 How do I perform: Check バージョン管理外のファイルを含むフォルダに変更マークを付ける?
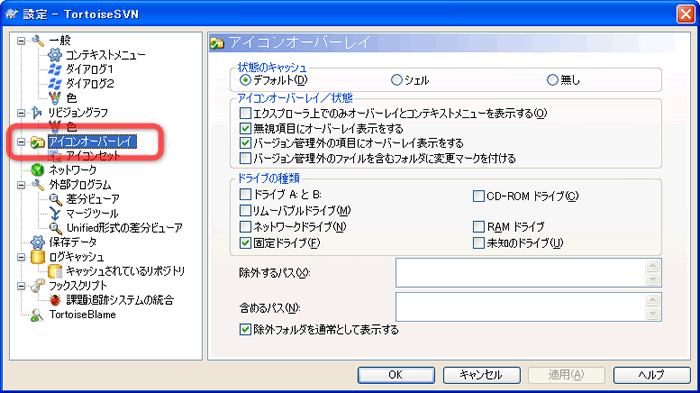(x=245, y=158)
